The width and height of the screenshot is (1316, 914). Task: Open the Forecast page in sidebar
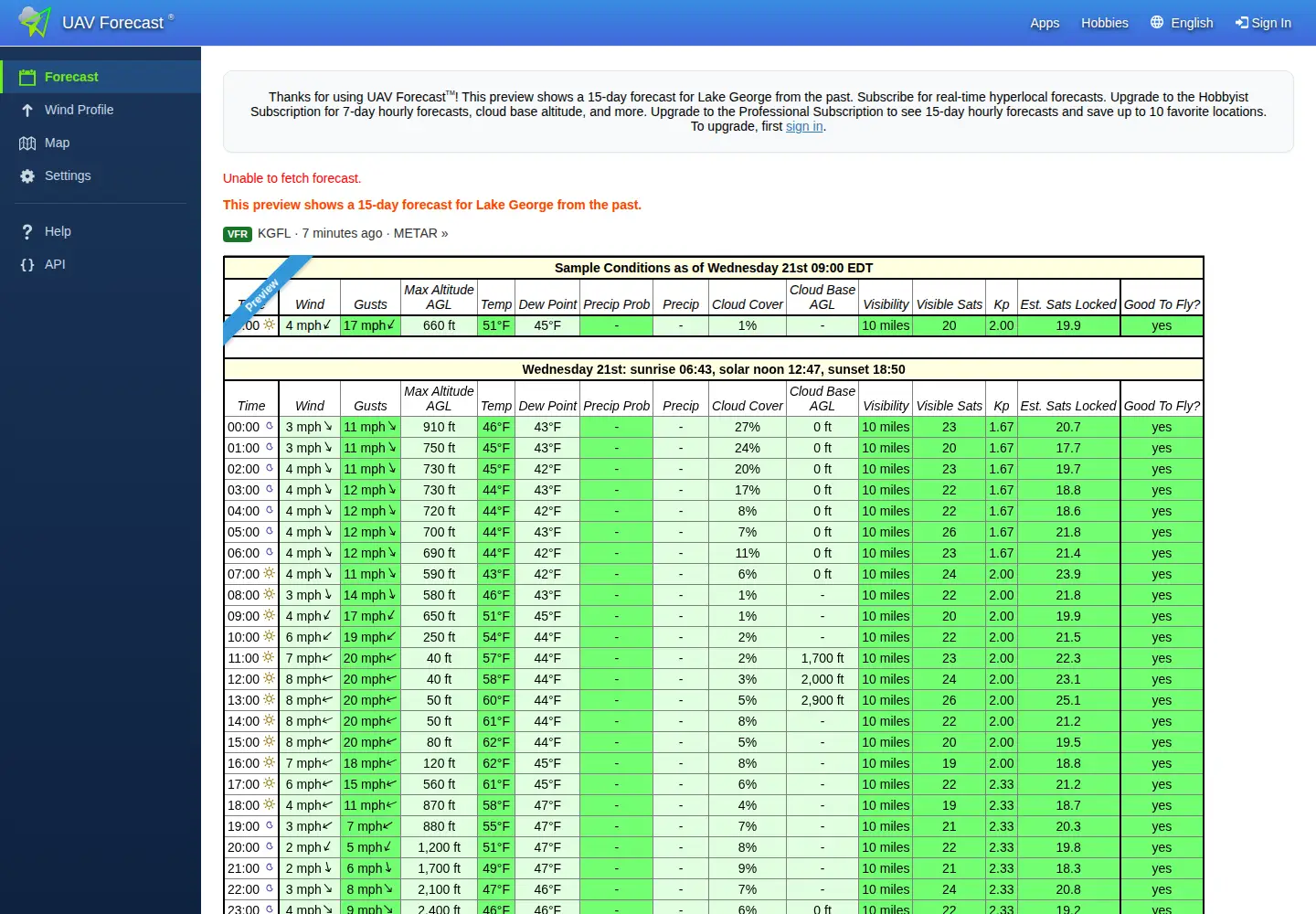coord(101,77)
